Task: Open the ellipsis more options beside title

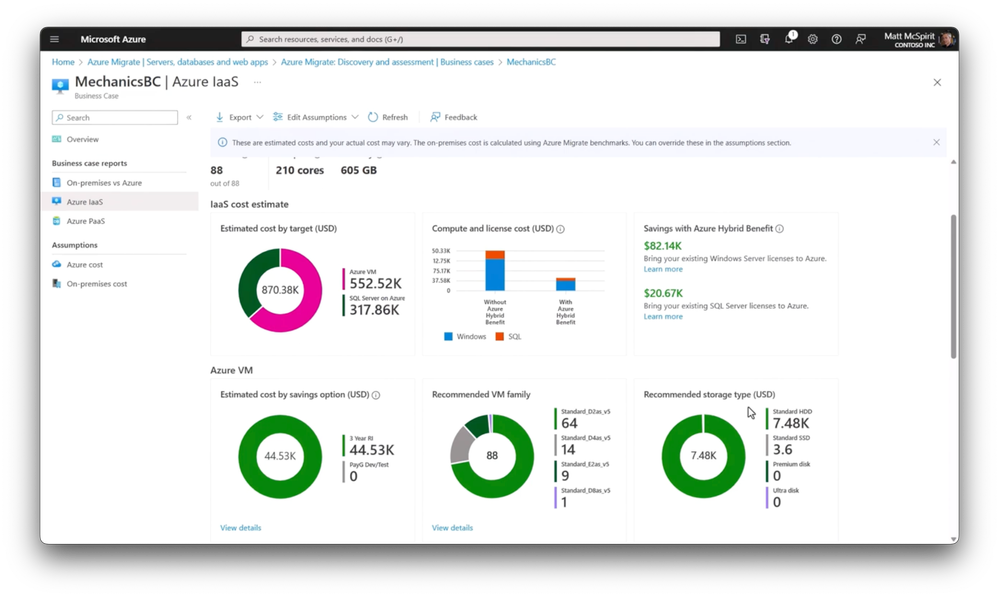Action: (257, 82)
